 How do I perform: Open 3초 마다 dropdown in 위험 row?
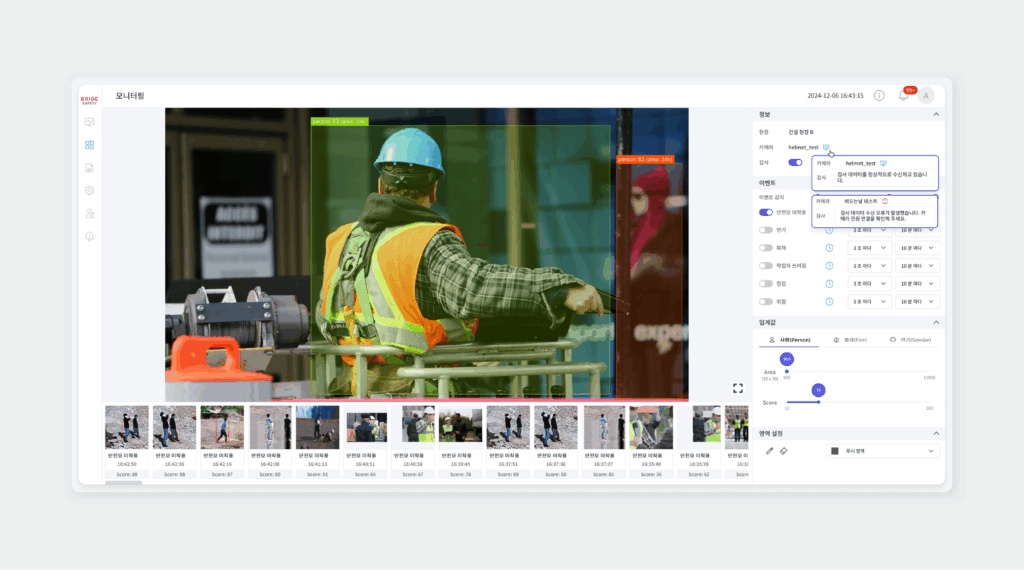click(x=869, y=302)
